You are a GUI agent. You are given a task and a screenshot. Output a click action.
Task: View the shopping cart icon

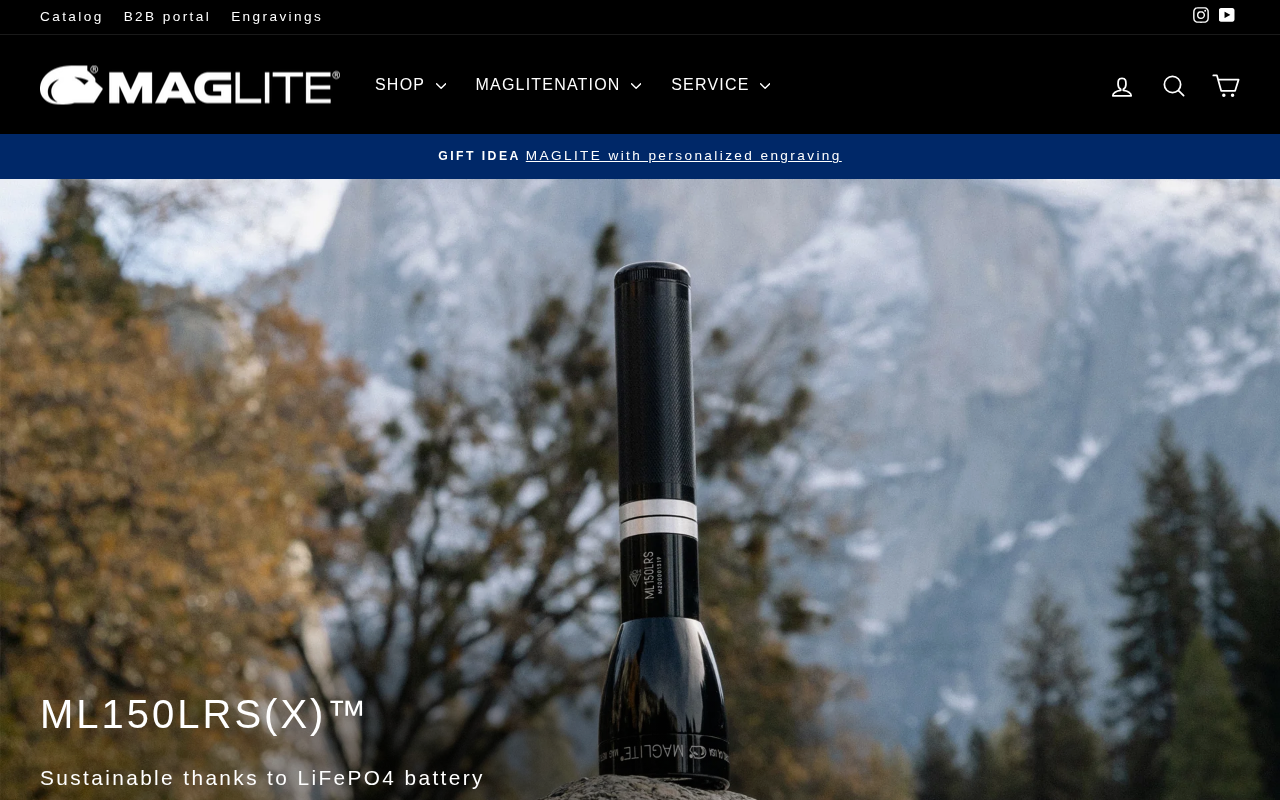(x=1226, y=86)
